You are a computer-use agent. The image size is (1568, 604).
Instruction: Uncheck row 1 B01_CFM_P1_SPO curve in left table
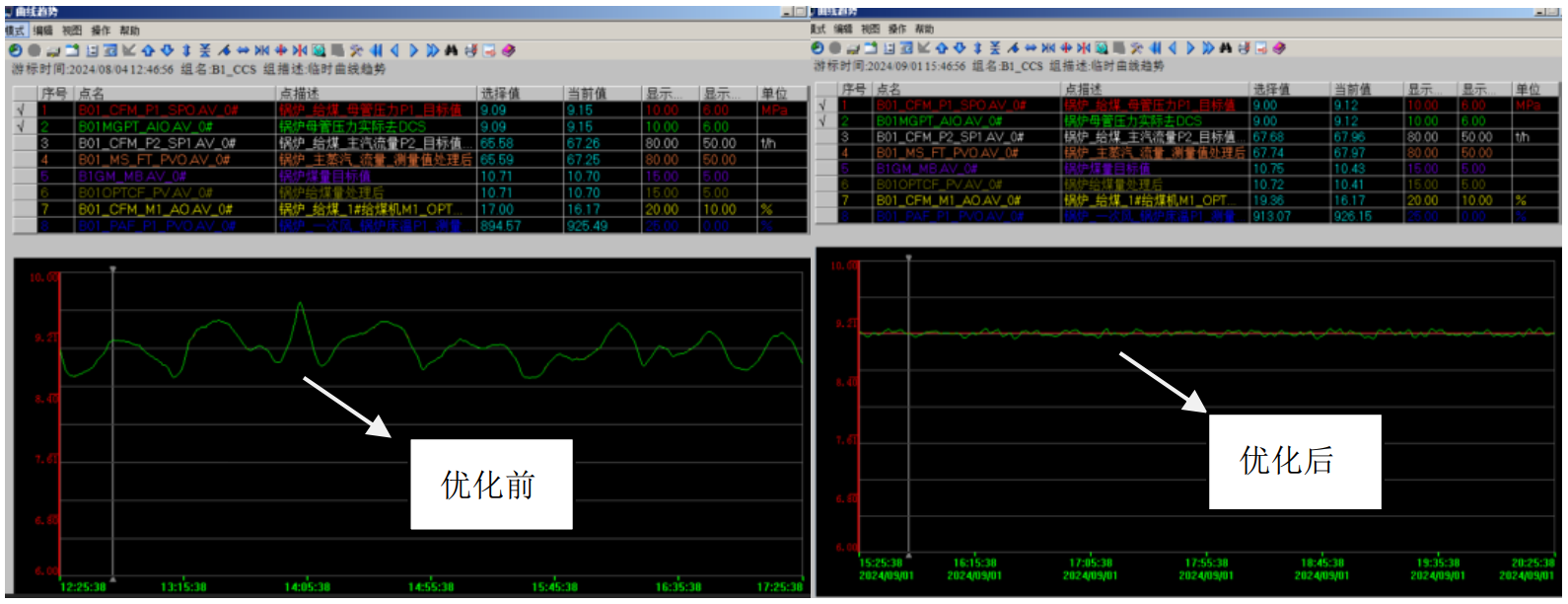(22, 111)
